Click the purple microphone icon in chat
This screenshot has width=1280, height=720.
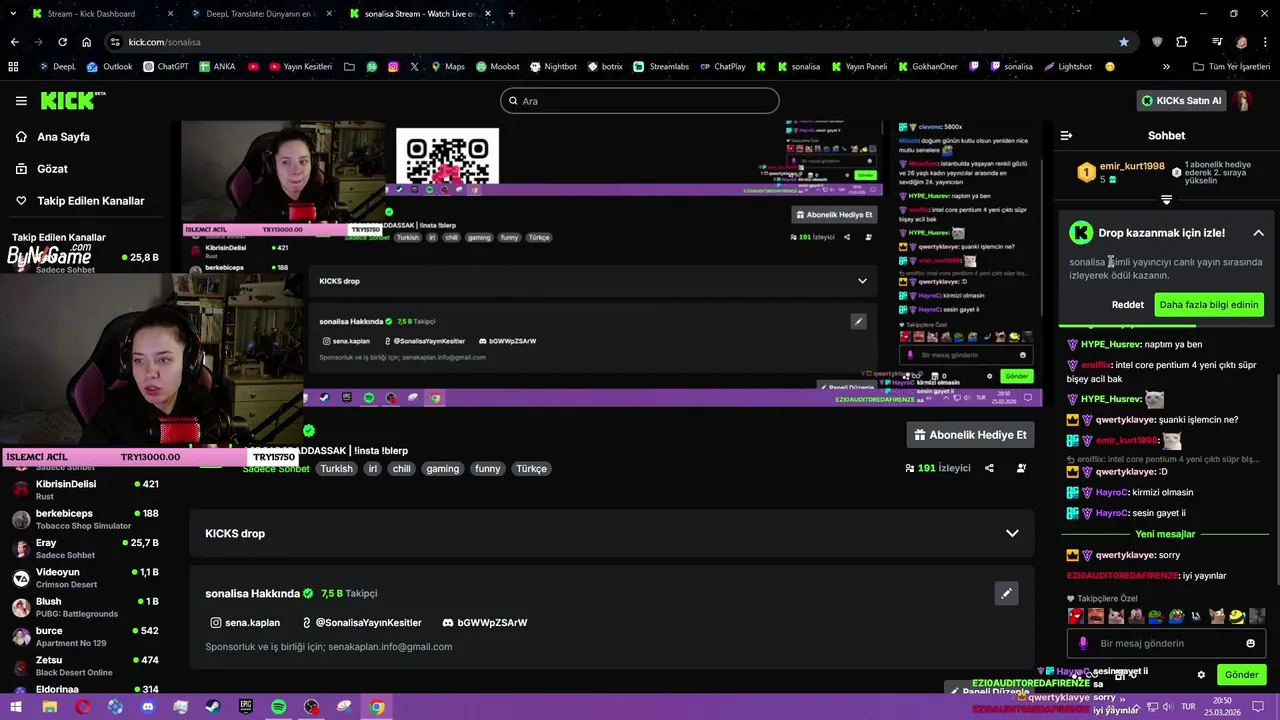tap(1083, 643)
